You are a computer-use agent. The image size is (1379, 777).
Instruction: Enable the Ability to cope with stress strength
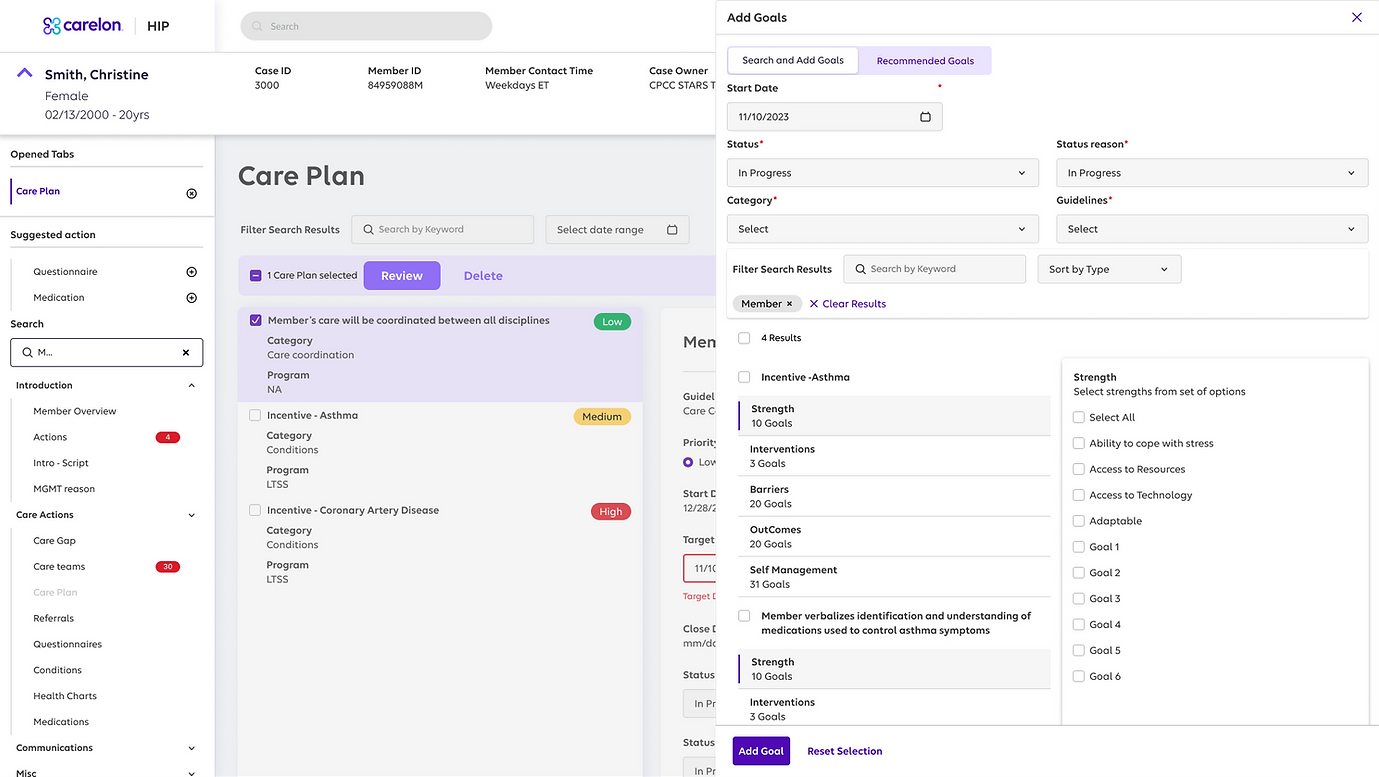(1078, 442)
